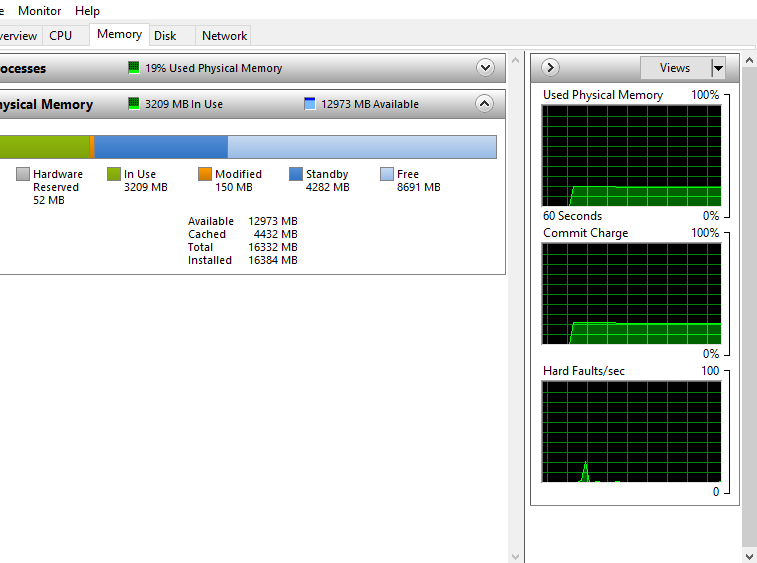Image resolution: width=757 pixels, height=563 pixels.
Task: Collapse the graphs pane with arrow button
Action: coord(550,68)
